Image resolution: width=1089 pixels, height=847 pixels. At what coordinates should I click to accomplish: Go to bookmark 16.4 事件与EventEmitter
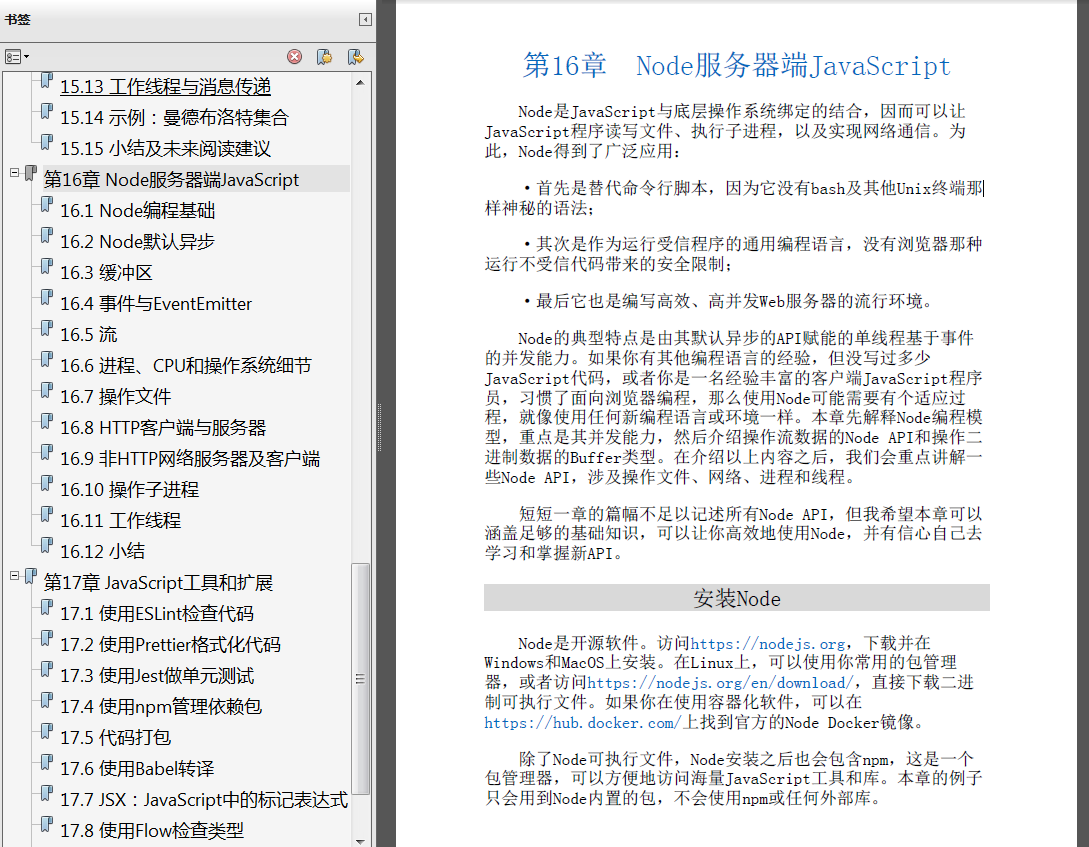pos(156,304)
